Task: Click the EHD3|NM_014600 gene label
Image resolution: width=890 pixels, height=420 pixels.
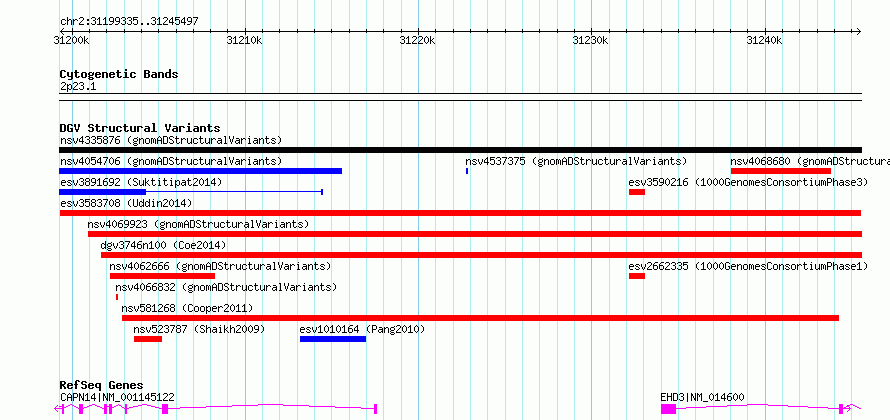Action: [x=702, y=397]
